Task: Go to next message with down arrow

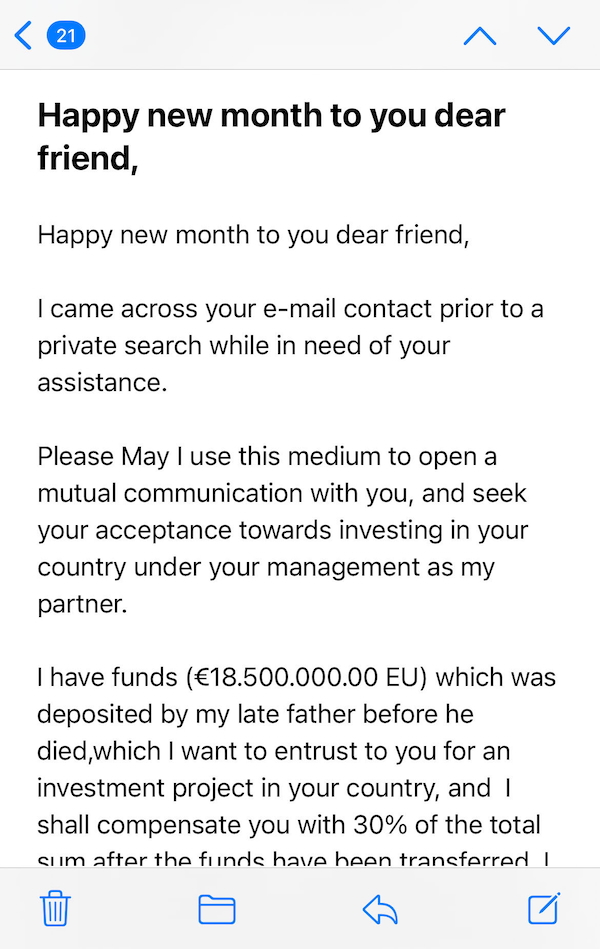Action: click(553, 36)
